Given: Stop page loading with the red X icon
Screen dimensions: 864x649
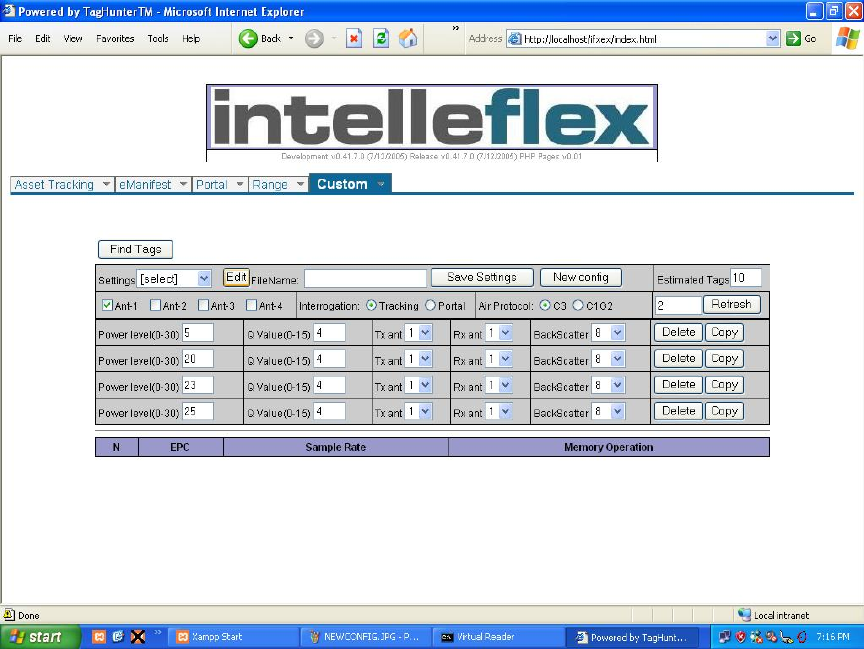Looking at the screenshot, I should [x=354, y=39].
